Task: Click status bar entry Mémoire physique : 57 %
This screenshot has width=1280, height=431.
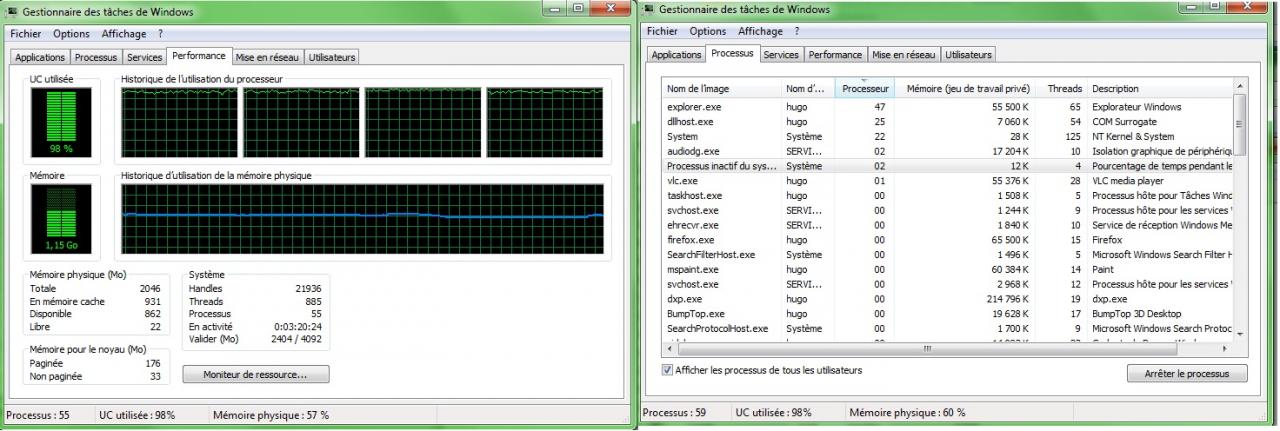Action: tap(271, 415)
